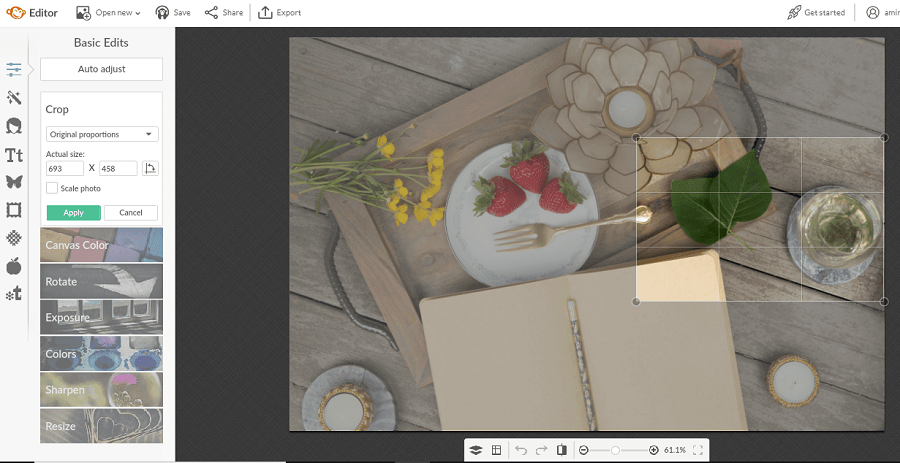
Task: Enable the Scale photo checkbox
Action: pos(52,188)
